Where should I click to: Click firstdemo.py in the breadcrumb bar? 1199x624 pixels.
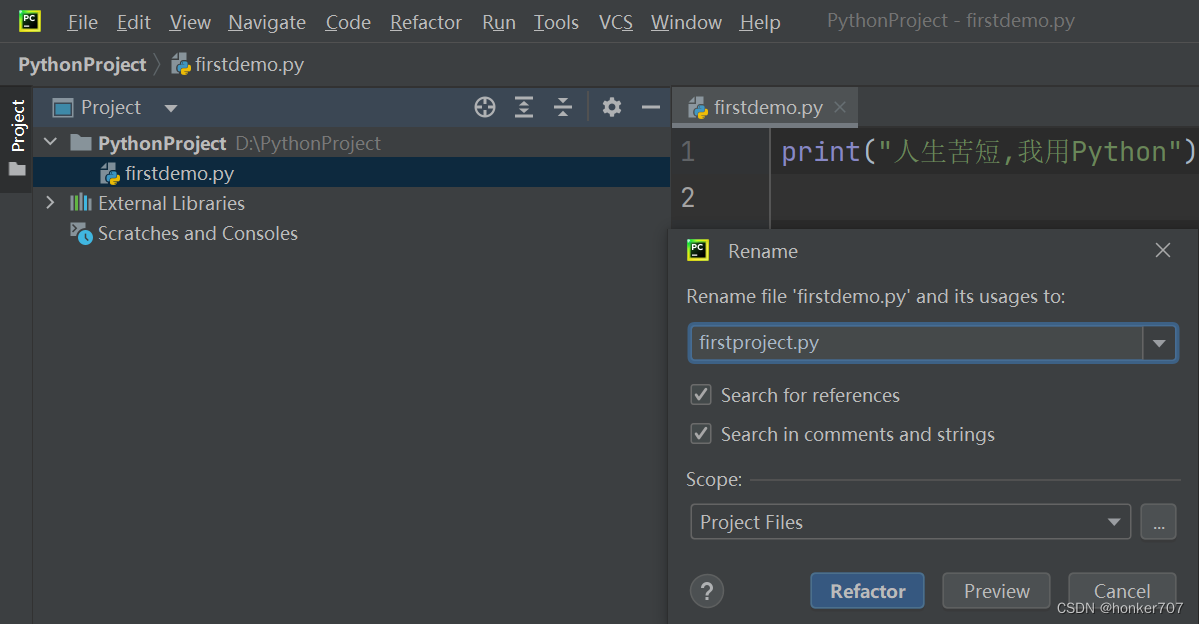pyautogui.click(x=238, y=65)
